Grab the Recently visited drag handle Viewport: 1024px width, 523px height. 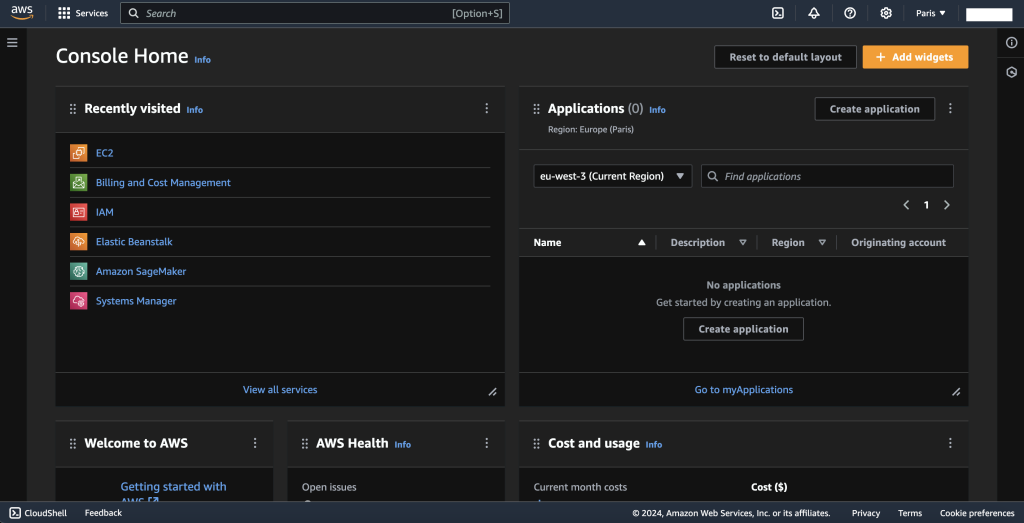click(x=72, y=109)
